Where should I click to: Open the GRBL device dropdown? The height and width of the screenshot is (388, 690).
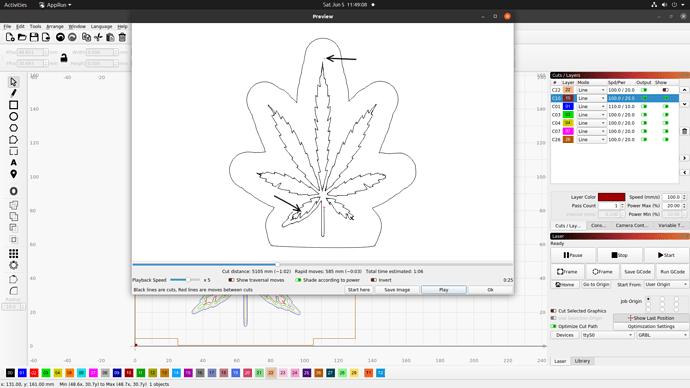click(662, 335)
